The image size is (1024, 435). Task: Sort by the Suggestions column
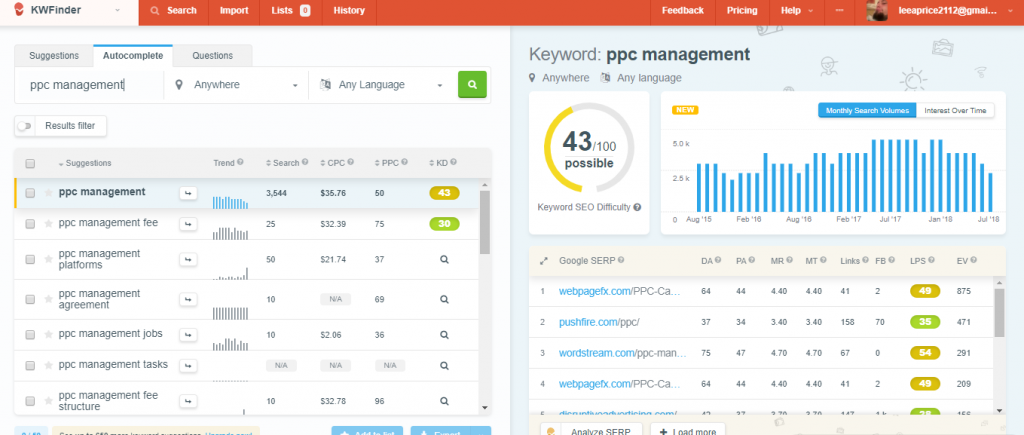[86, 163]
